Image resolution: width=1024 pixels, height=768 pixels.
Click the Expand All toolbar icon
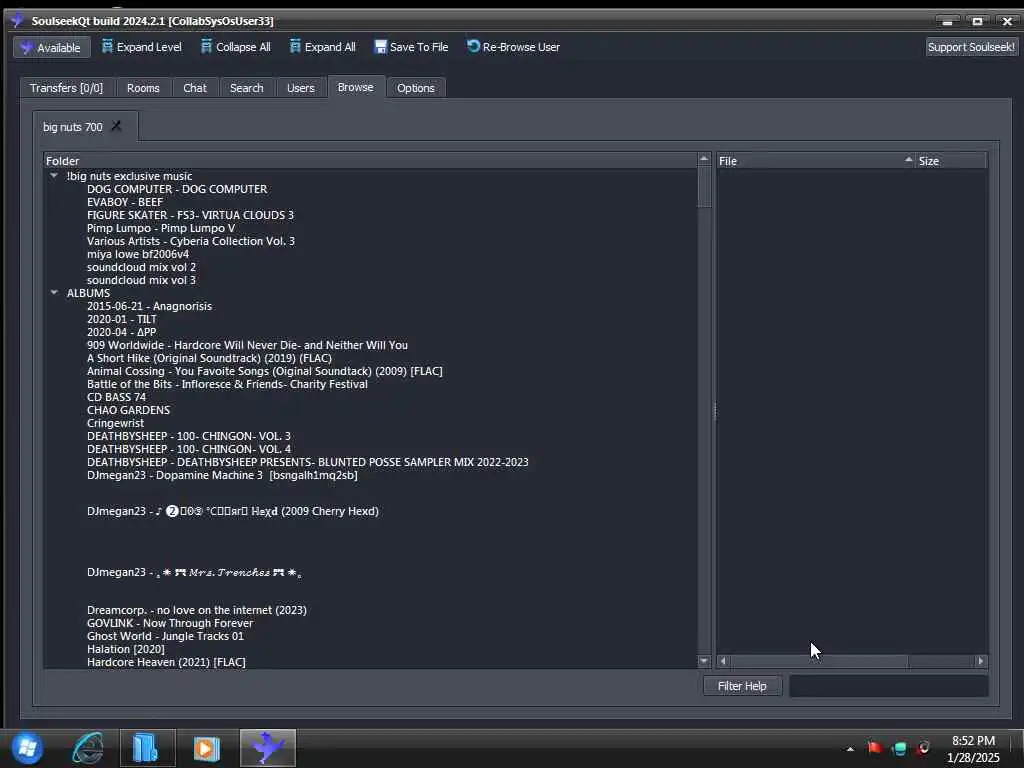[295, 46]
